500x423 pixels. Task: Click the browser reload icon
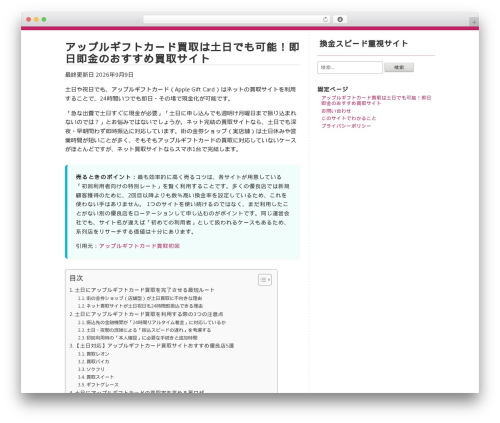coord(325,19)
